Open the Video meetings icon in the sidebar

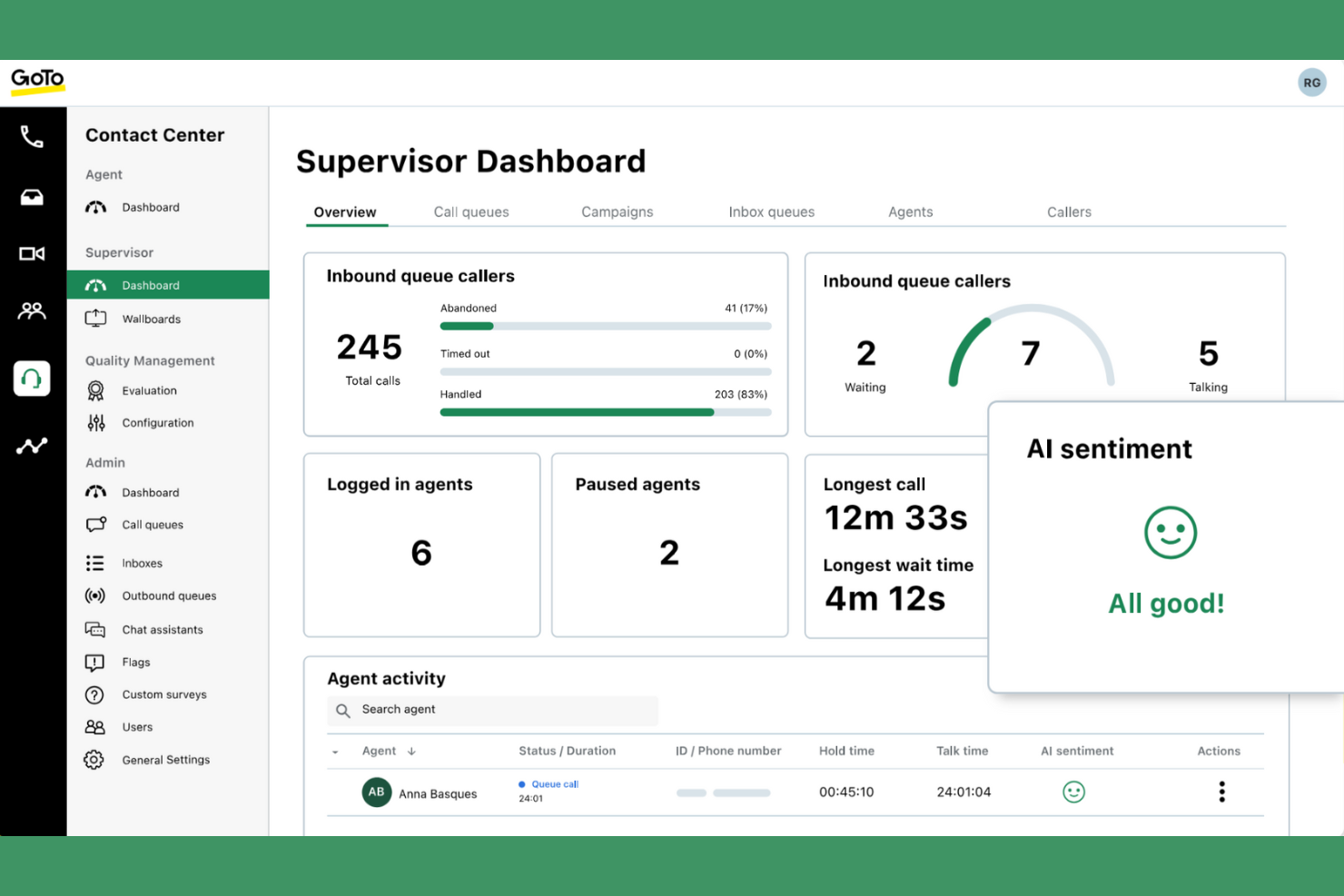coord(33,253)
